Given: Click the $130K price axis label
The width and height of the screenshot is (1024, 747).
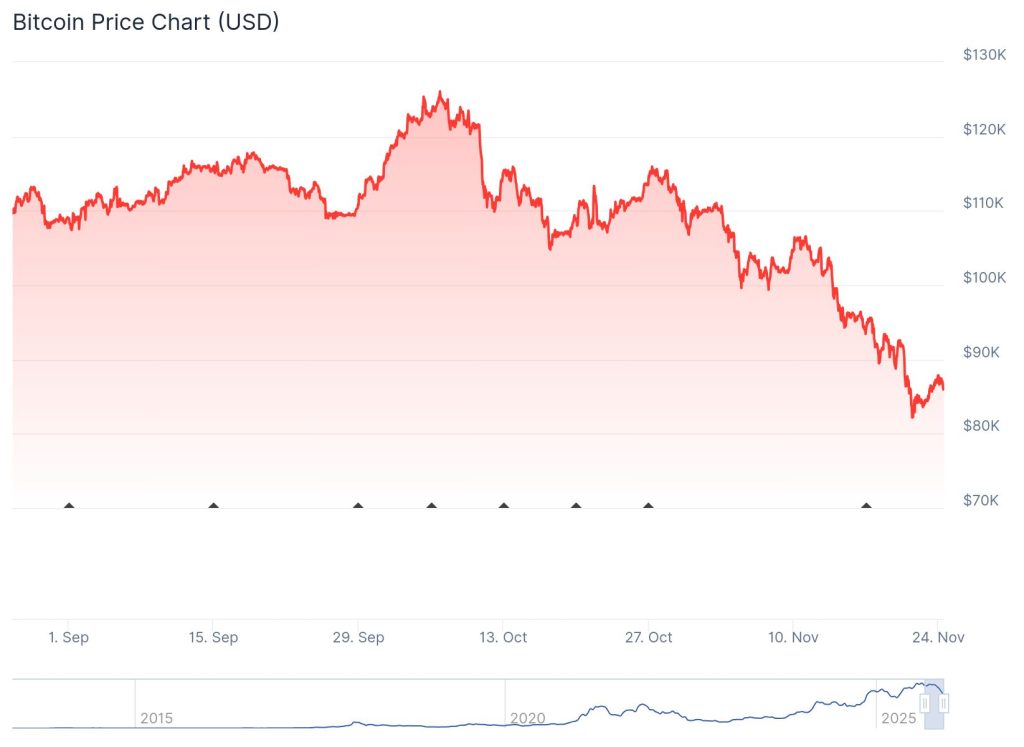Looking at the screenshot, I should click(984, 55).
